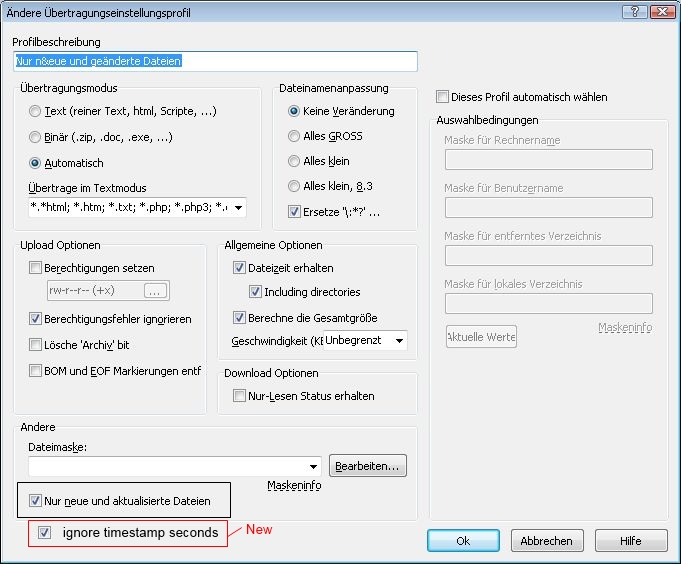The width and height of the screenshot is (681, 564).
Task: Uncheck Nur neue und aktualisierte Dateien
Action: pos(36,500)
